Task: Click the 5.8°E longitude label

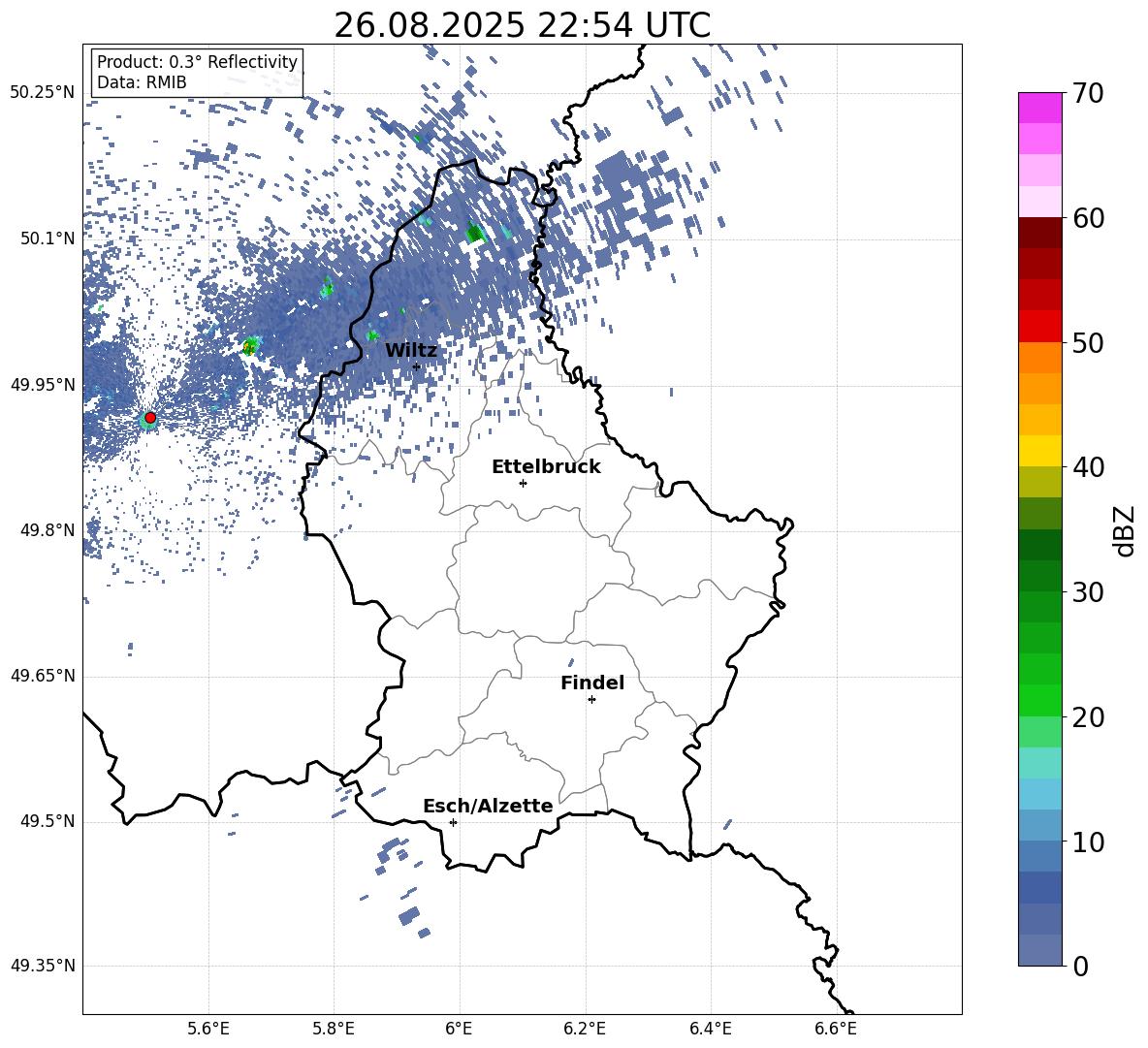Action: (x=334, y=1029)
